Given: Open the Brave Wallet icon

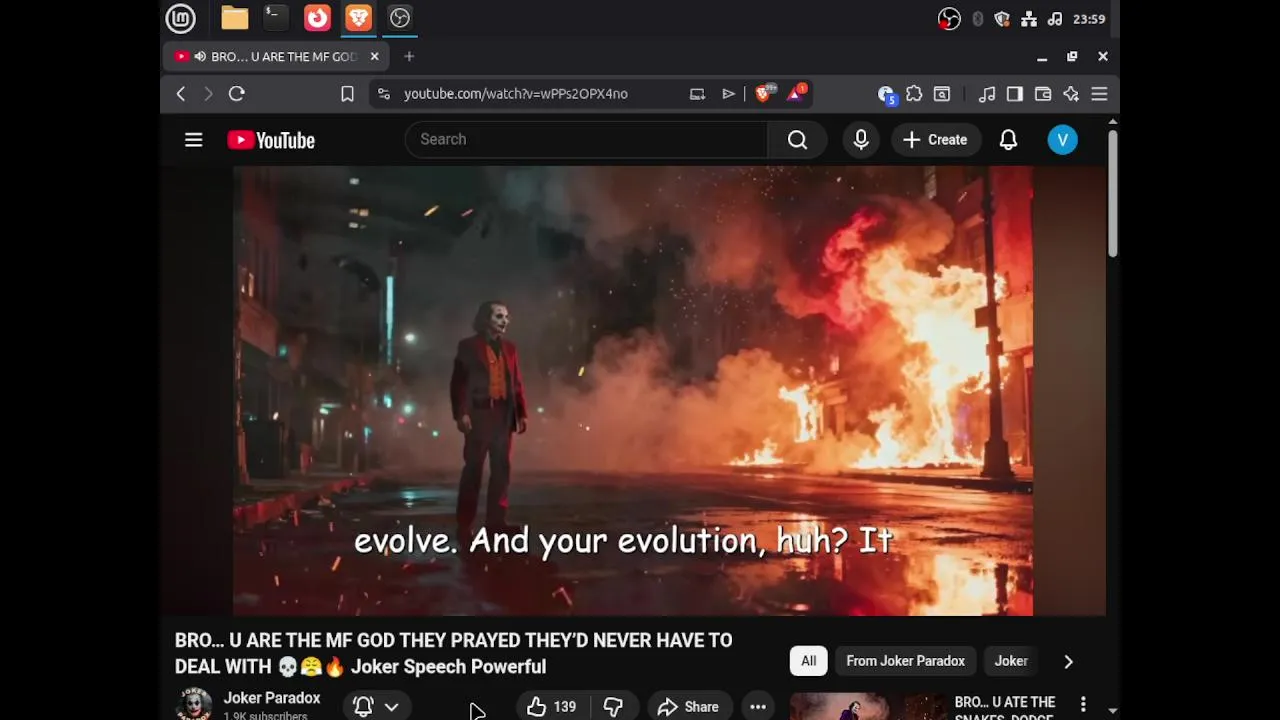Looking at the screenshot, I should 1043,94.
